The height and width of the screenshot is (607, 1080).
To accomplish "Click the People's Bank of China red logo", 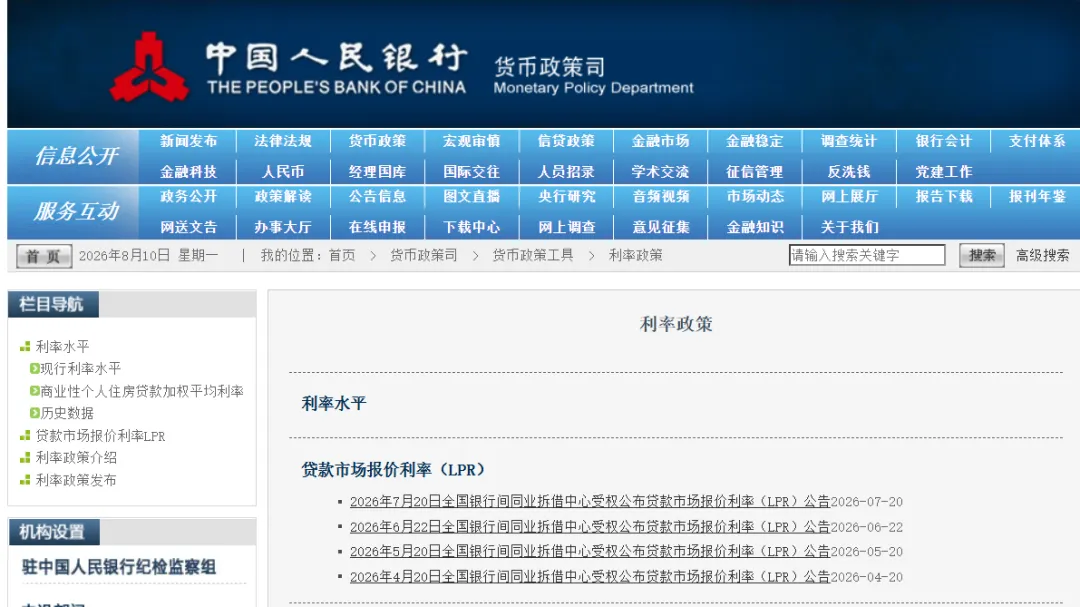I will tap(149, 67).
